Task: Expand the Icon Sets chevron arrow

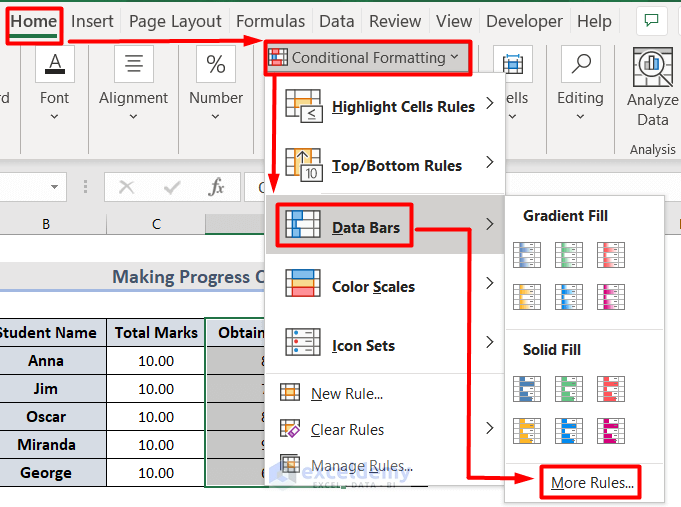Action: coord(490,342)
